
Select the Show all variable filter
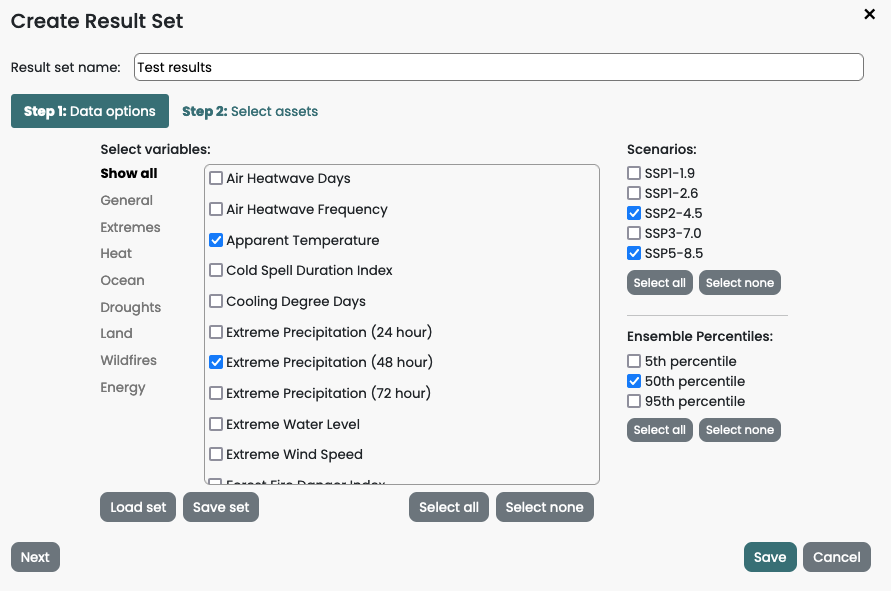point(129,173)
